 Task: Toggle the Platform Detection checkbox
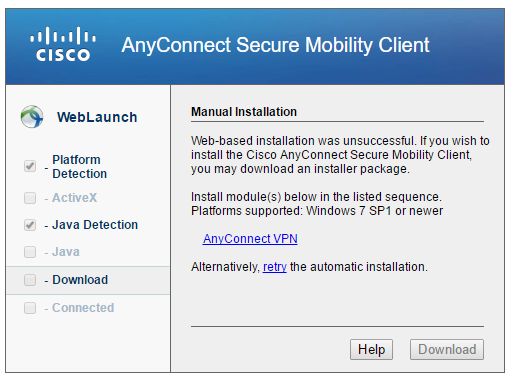[30, 166]
